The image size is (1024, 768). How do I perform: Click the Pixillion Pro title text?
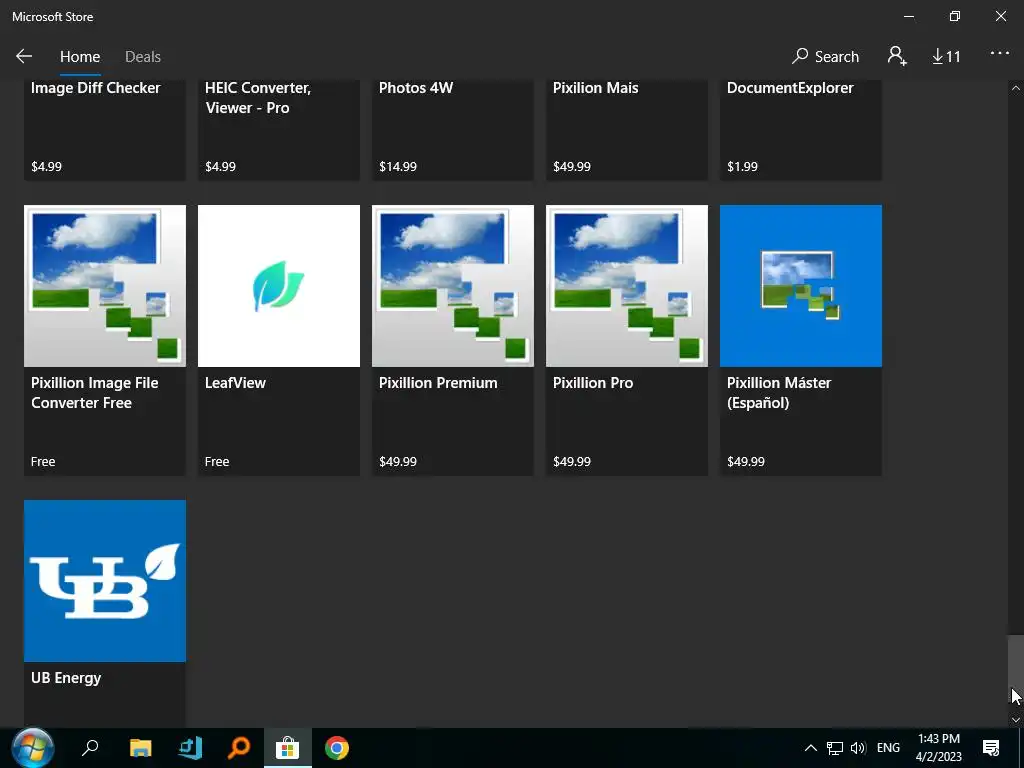(x=593, y=383)
